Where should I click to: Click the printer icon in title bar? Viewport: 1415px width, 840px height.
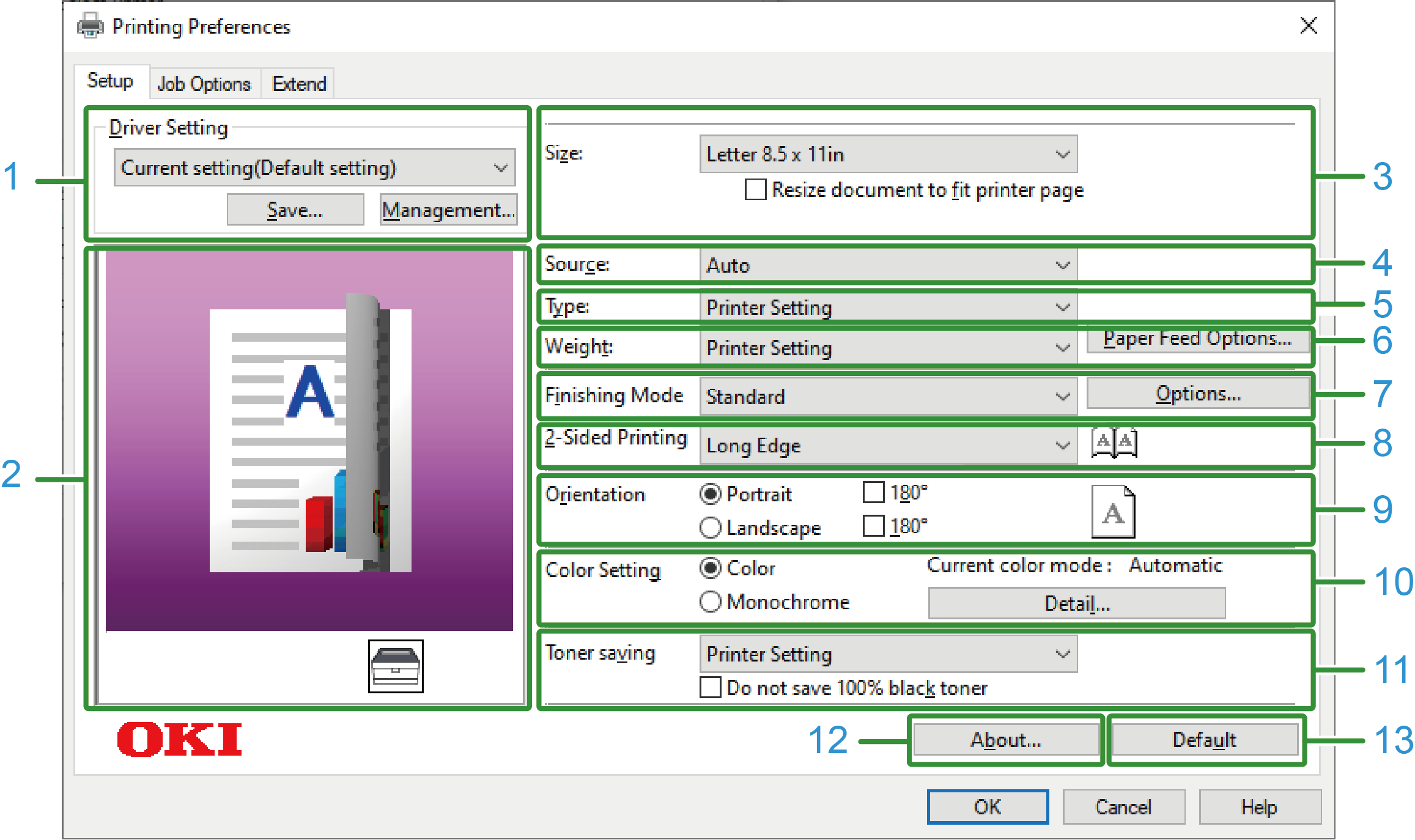tap(91, 26)
